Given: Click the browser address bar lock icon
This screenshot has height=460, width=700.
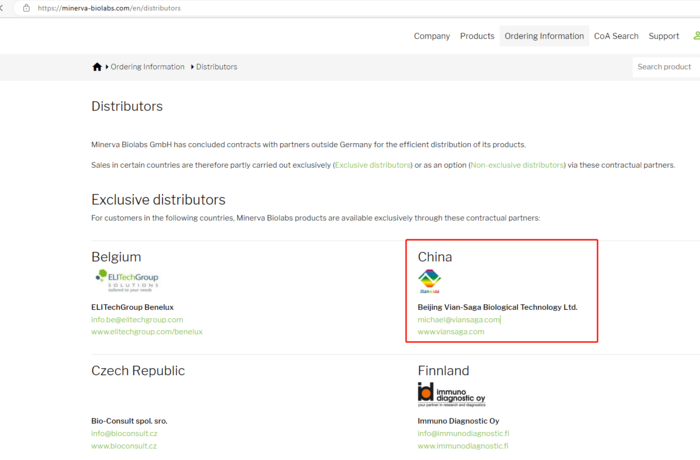Looking at the screenshot, I should click(x=26, y=8).
